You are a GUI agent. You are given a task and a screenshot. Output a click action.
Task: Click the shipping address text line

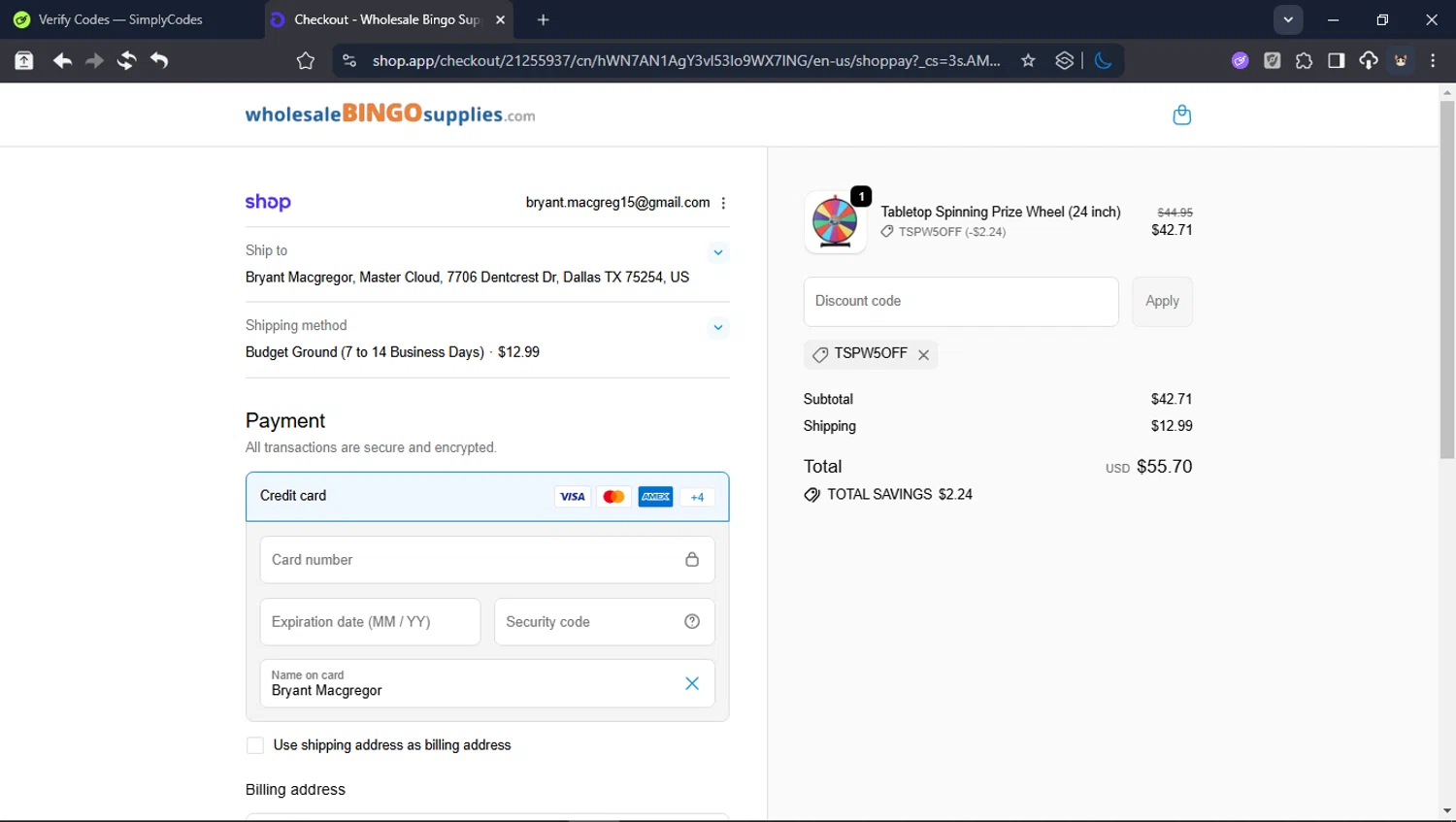pyautogui.click(x=467, y=278)
